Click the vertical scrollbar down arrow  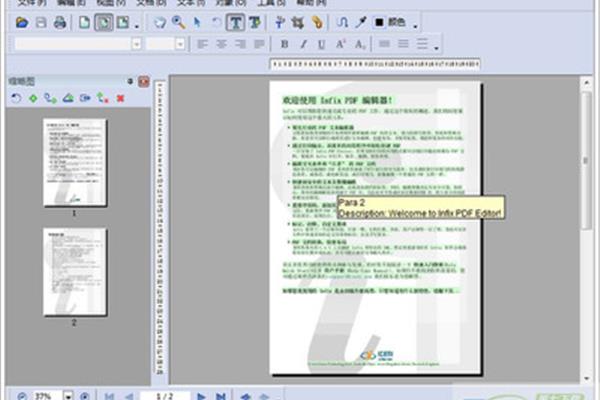(586, 378)
